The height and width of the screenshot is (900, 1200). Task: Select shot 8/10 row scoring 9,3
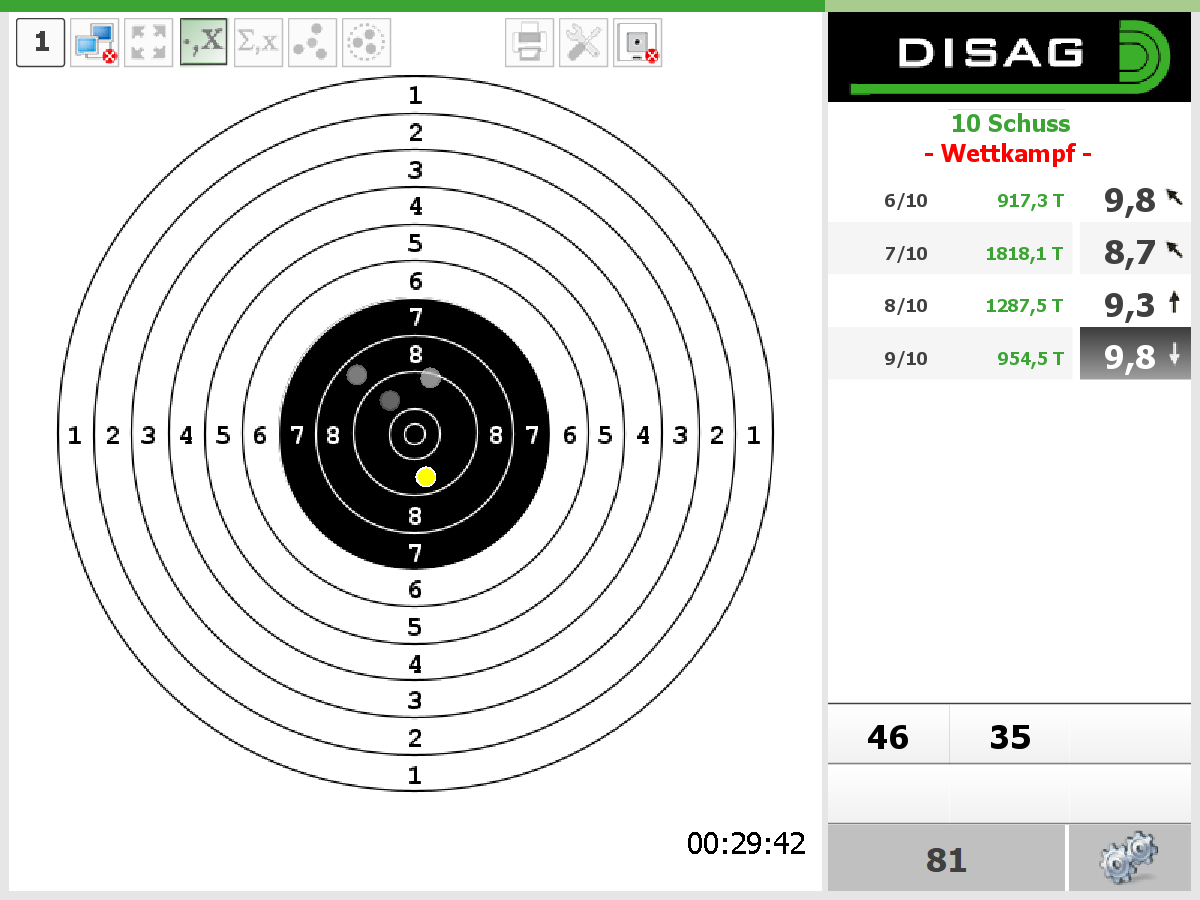point(1009,305)
